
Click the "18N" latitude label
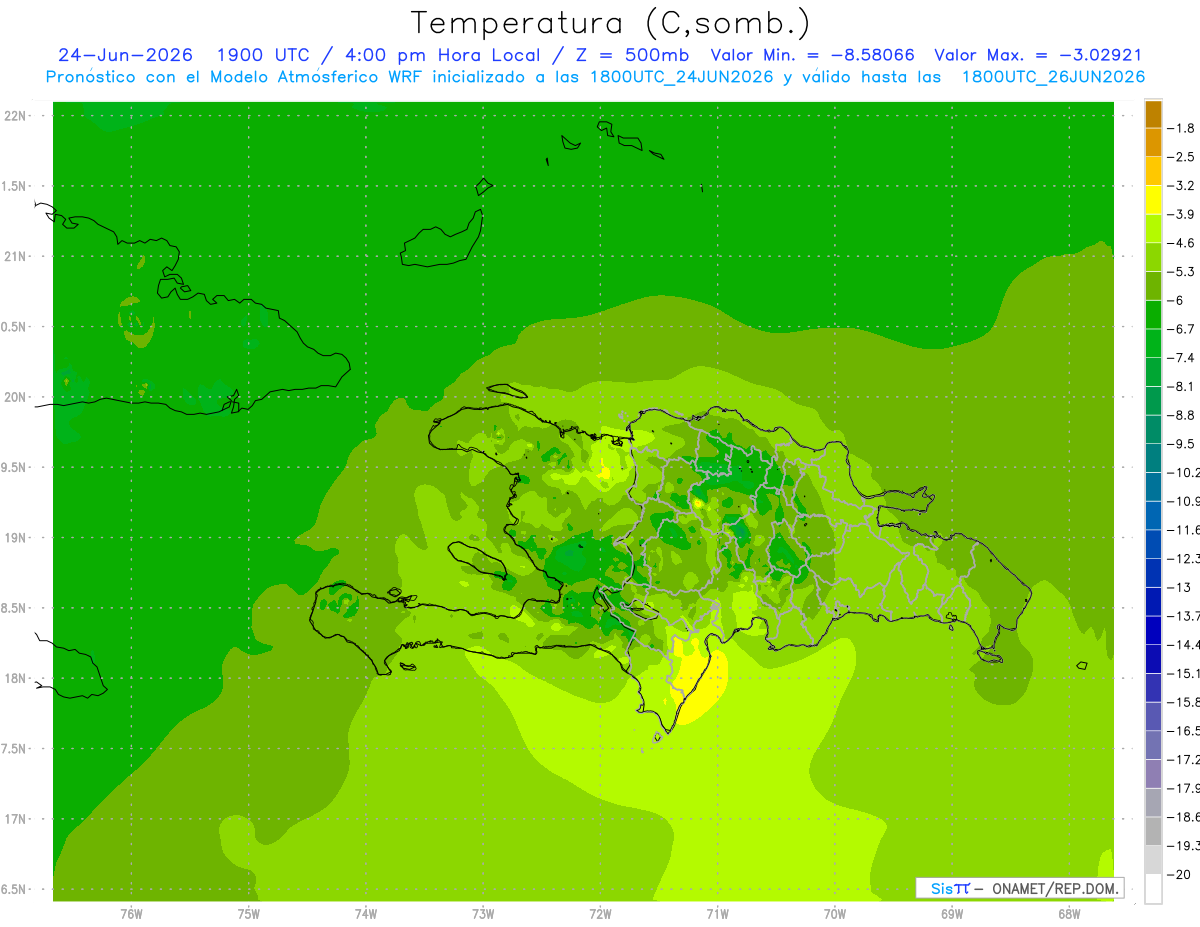(x=15, y=679)
